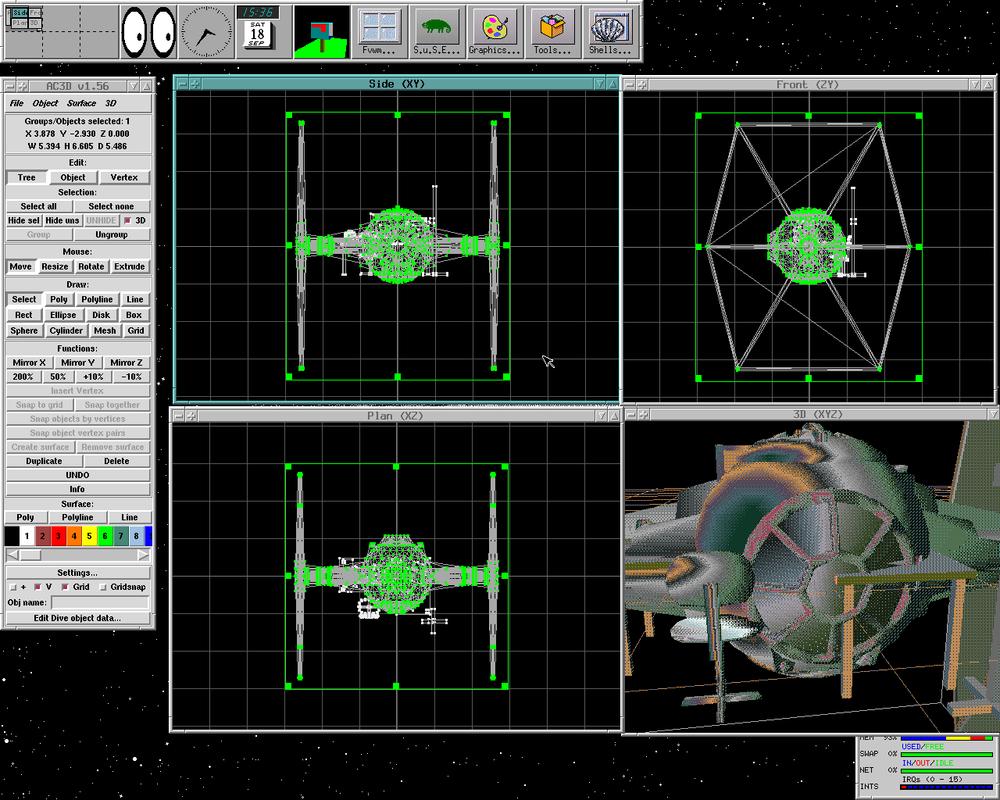Open the Shells seashell launcher
The image size is (1000, 800).
point(610,32)
